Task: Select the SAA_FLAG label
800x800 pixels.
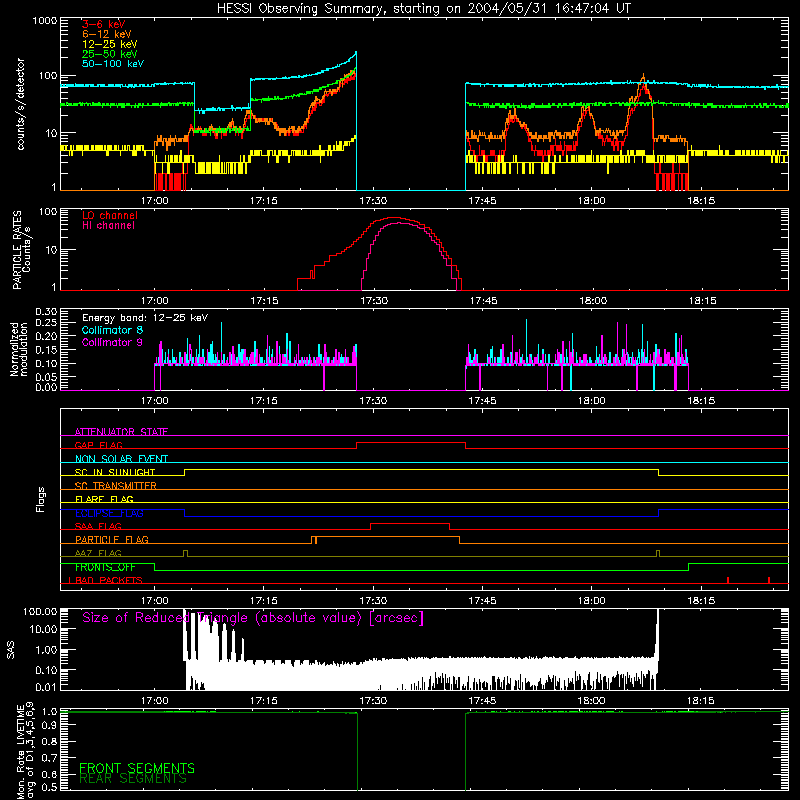Action: coord(98,526)
